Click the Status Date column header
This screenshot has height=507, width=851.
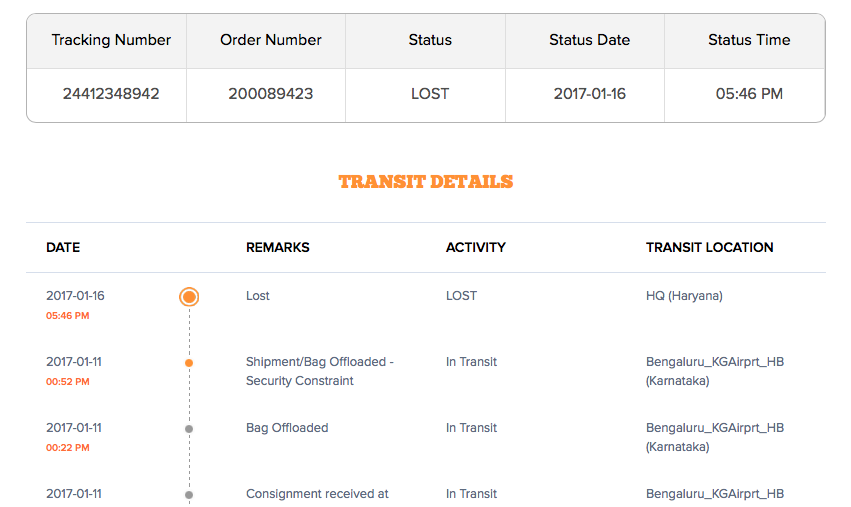click(x=589, y=40)
